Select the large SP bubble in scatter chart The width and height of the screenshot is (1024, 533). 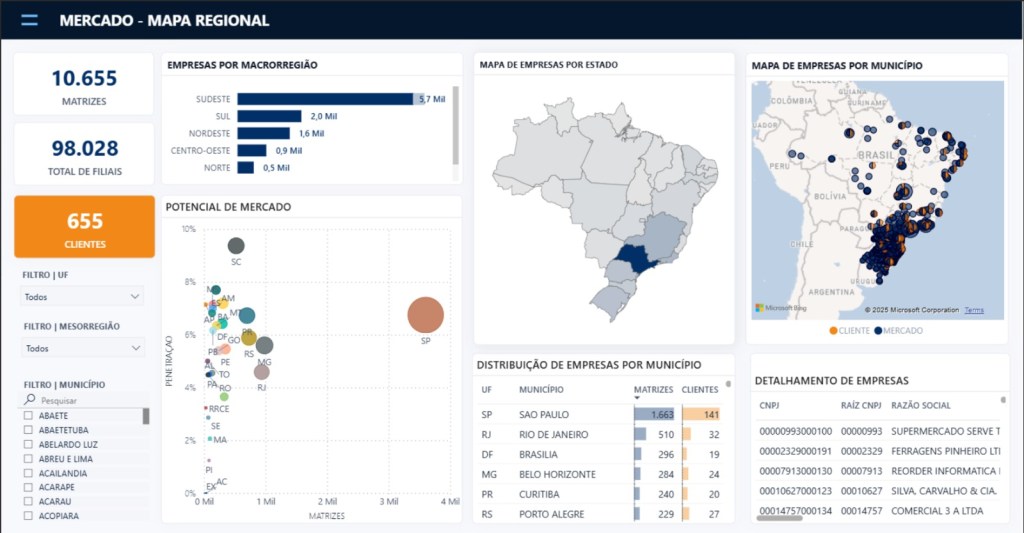(x=425, y=316)
